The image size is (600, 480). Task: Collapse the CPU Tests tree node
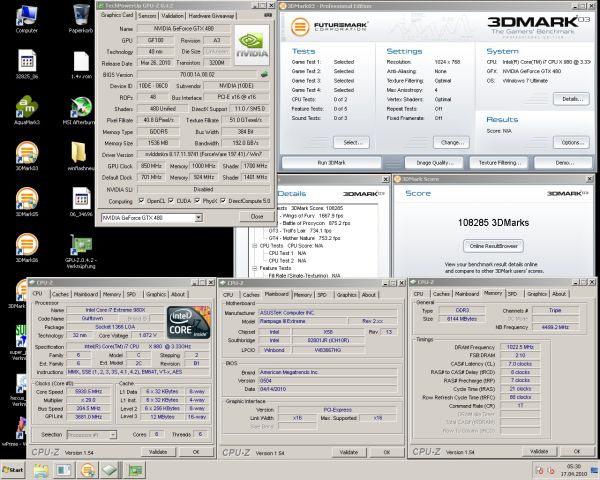point(255,246)
